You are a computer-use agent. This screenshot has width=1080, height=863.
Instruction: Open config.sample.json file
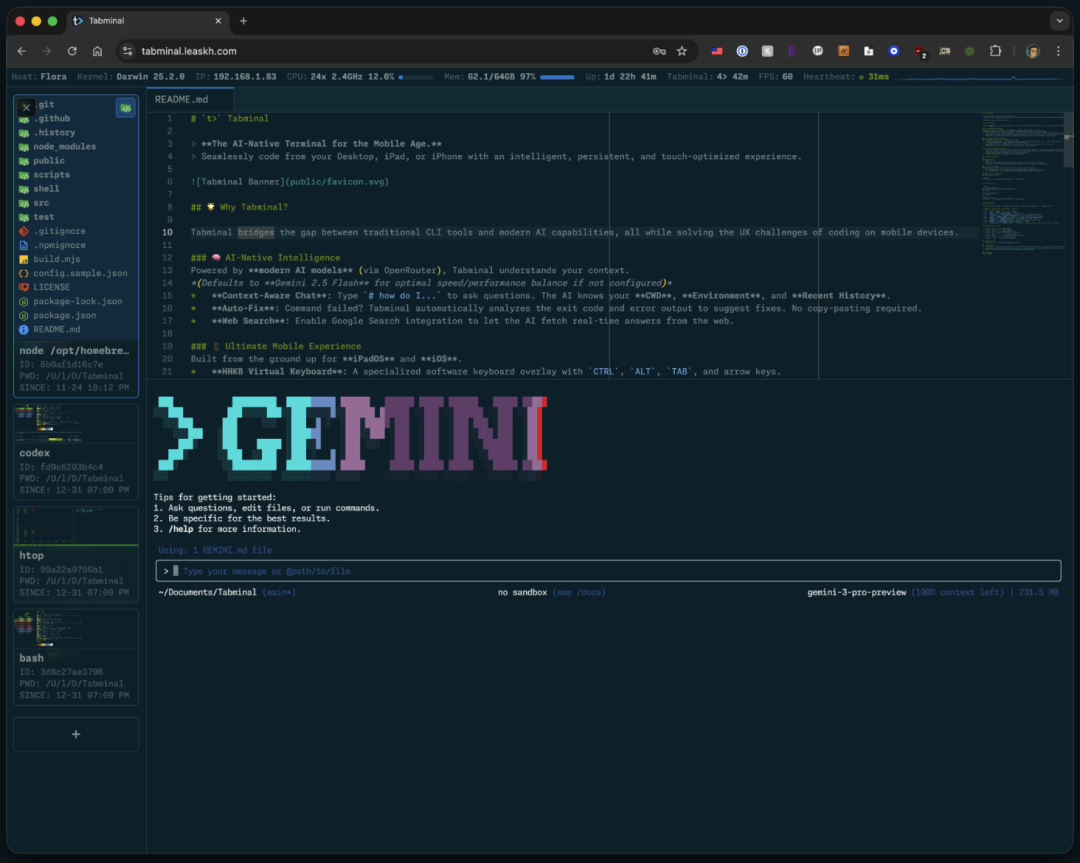[80, 273]
